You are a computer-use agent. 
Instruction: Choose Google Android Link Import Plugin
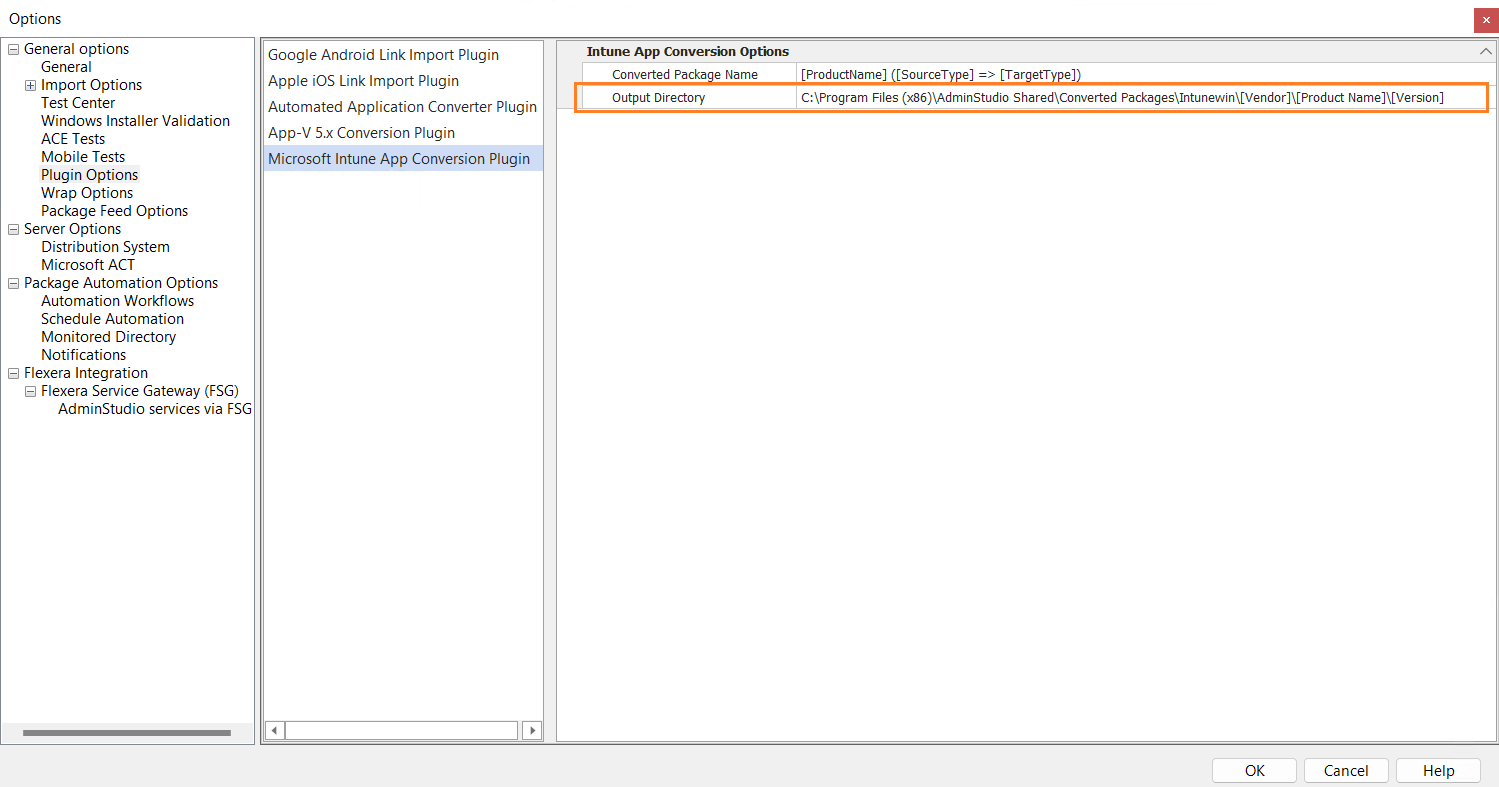tap(383, 55)
